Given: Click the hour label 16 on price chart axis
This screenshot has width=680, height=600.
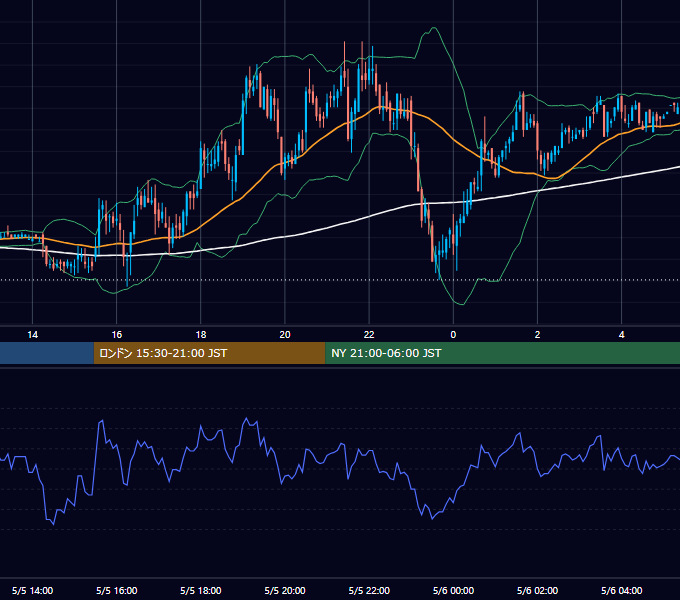Looking at the screenshot, I should tap(117, 335).
